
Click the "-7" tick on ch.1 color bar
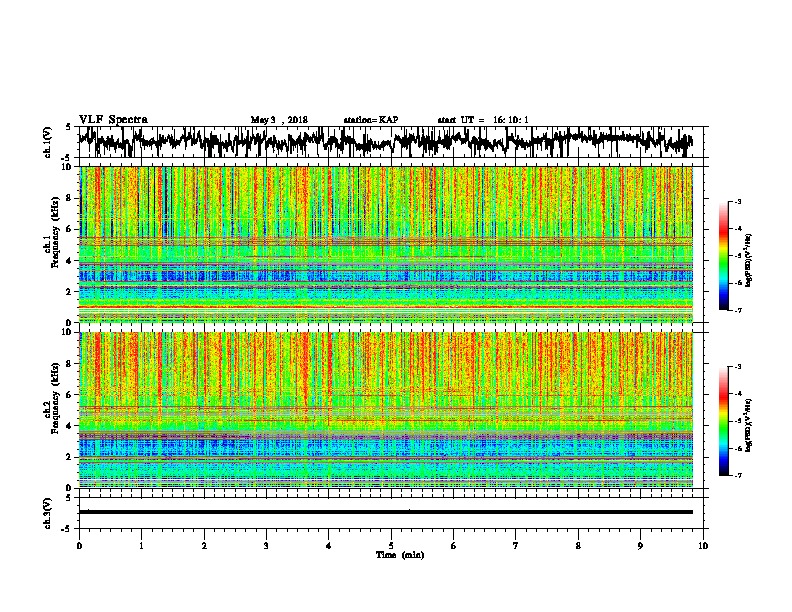click(737, 310)
